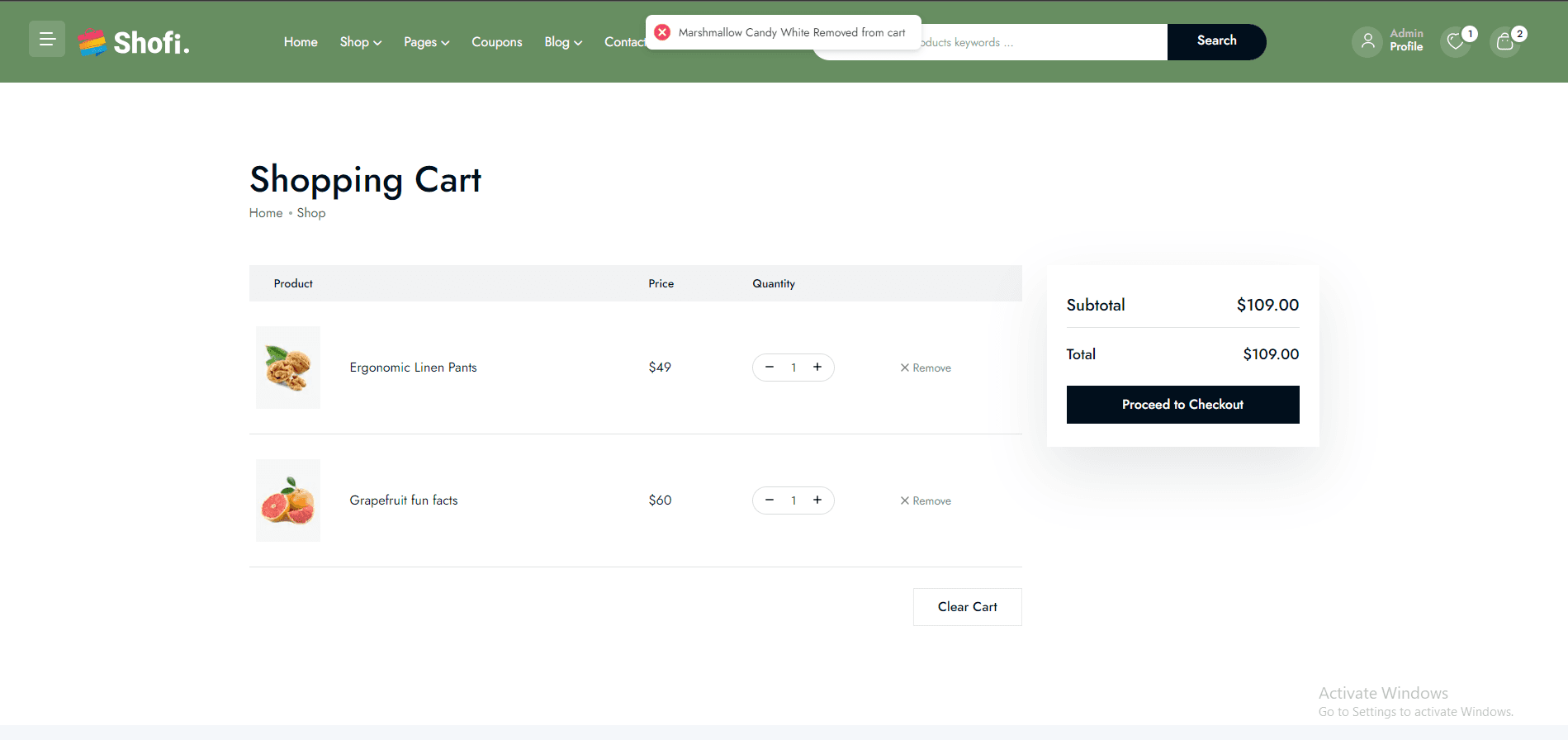This screenshot has height=740, width=1568.
Task: Open the Coupons menu item
Action: pyautogui.click(x=496, y=42)
